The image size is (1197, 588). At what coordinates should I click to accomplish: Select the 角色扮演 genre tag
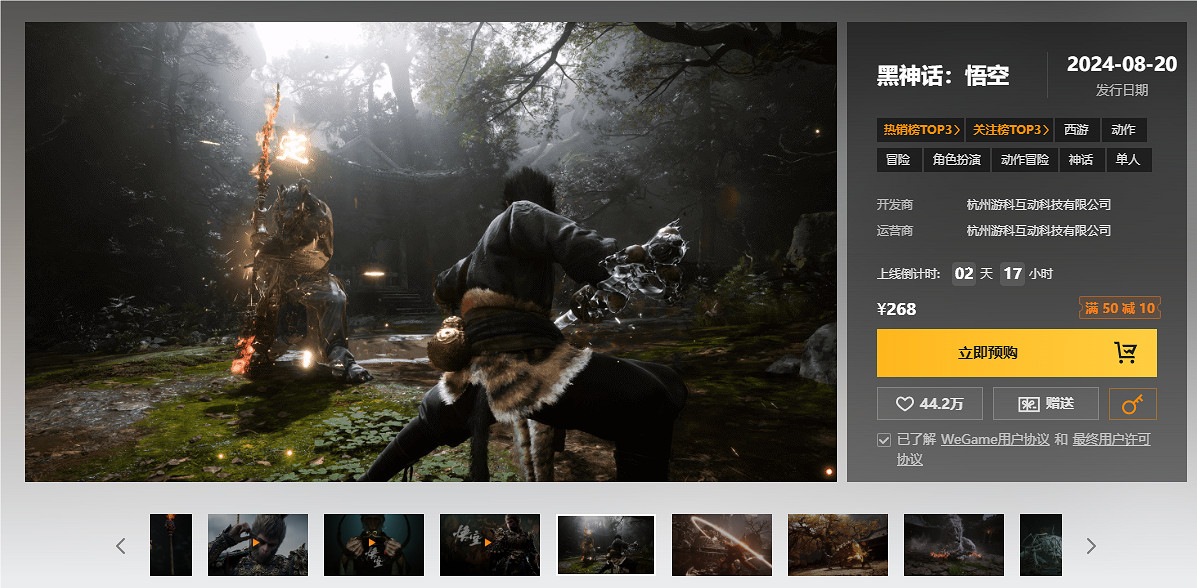956,160
